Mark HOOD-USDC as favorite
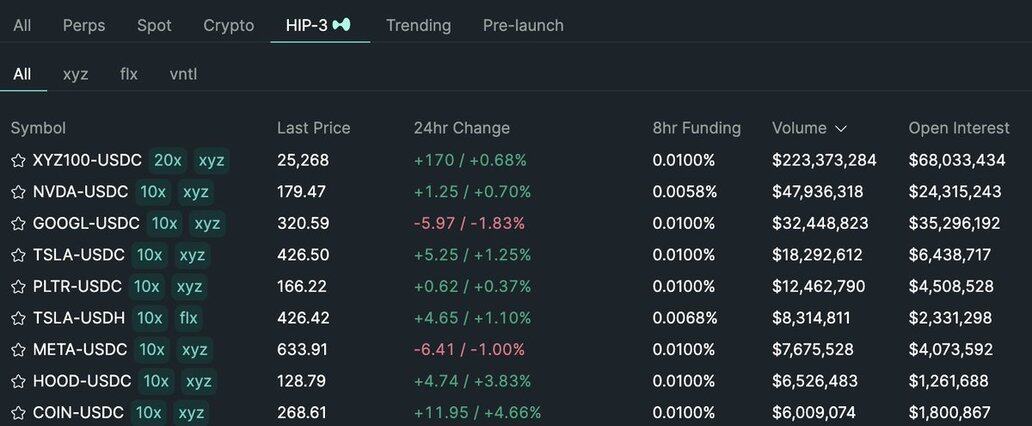This screenshot has height=426, width=1032. point(18,382)
